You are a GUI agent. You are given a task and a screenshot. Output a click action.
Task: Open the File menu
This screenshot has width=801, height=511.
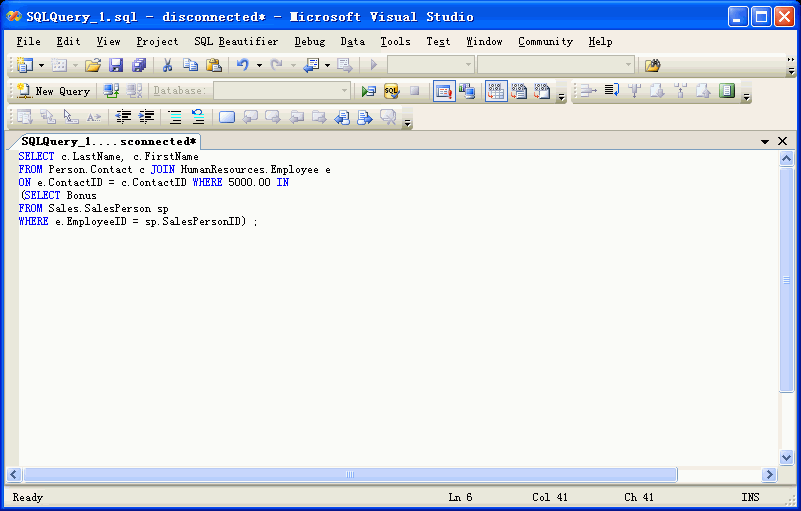pos(29,41)
